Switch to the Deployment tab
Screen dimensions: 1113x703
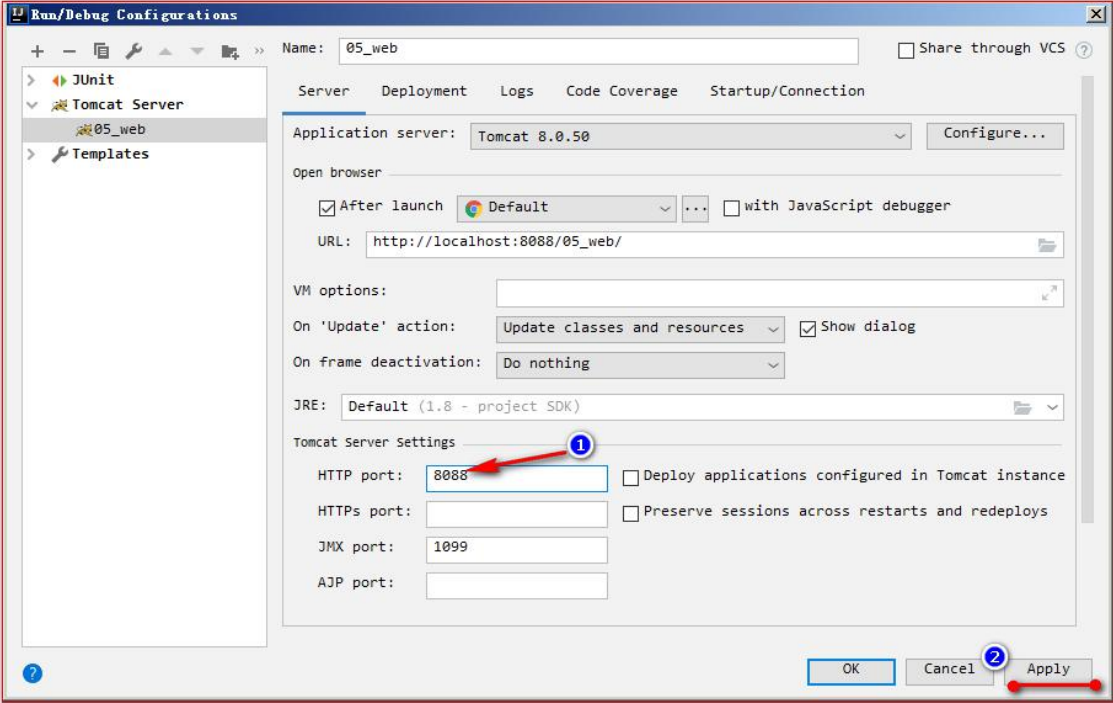(424, 91)
